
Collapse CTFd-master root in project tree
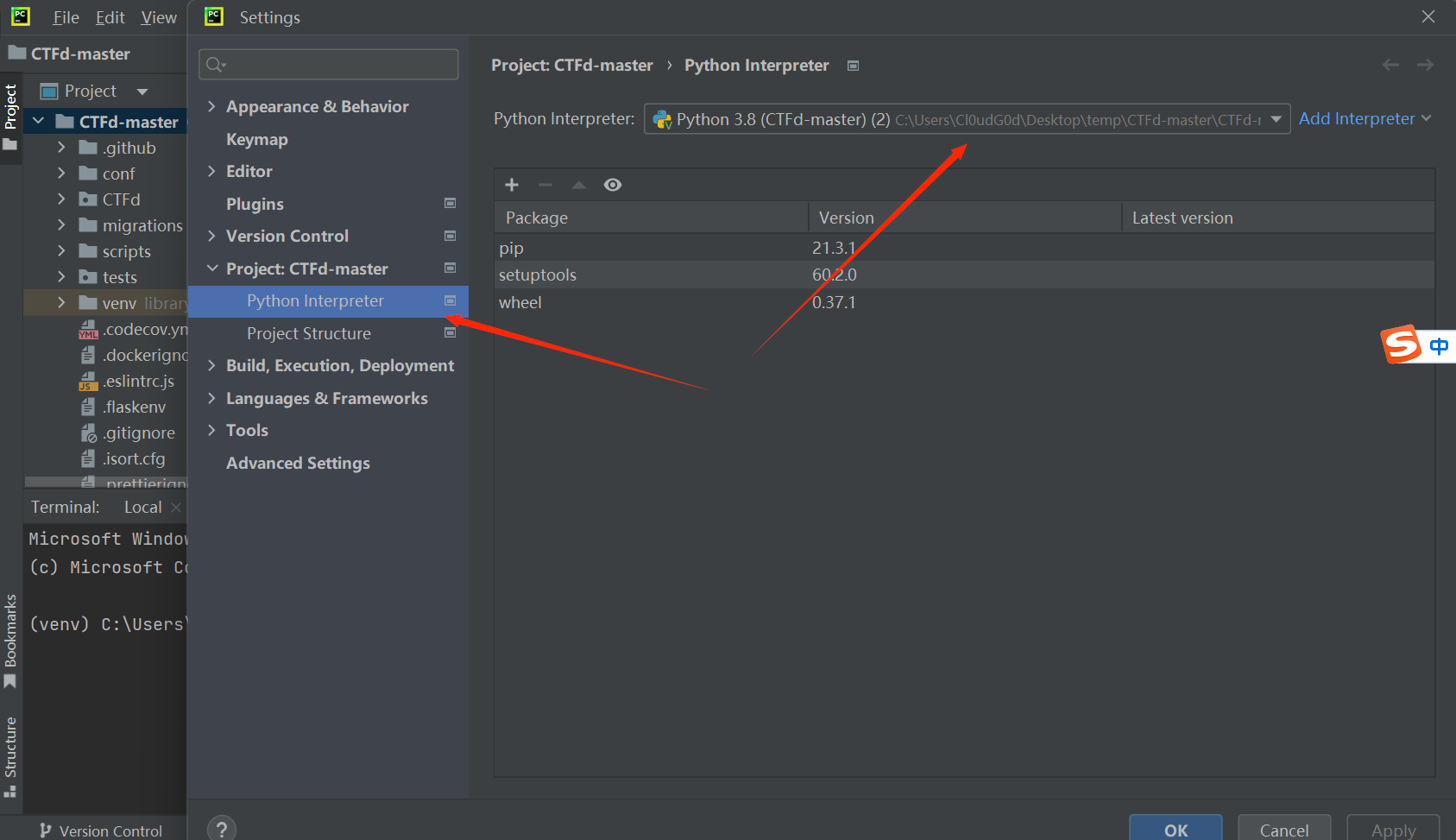[x=38, y=122]
